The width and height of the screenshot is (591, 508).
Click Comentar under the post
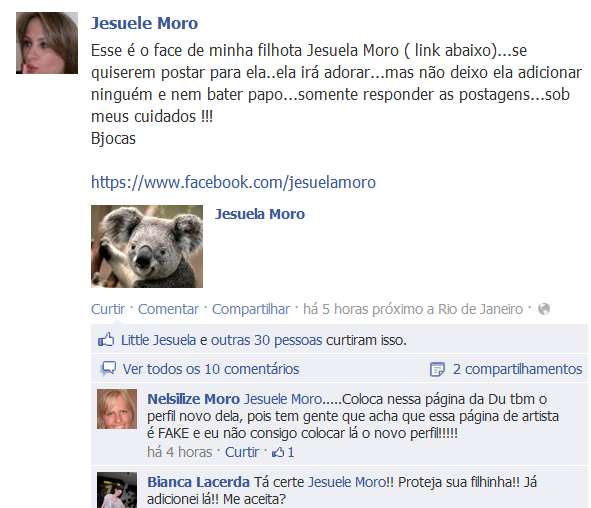168,309
